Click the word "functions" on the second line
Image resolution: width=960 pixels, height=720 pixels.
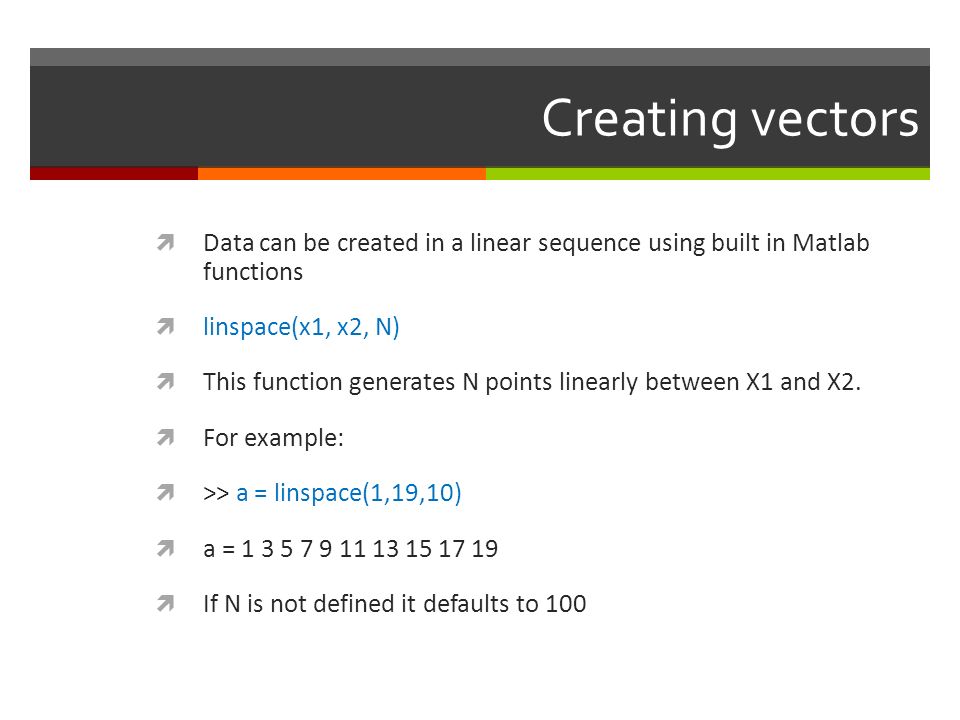click(x=253, y=271)
